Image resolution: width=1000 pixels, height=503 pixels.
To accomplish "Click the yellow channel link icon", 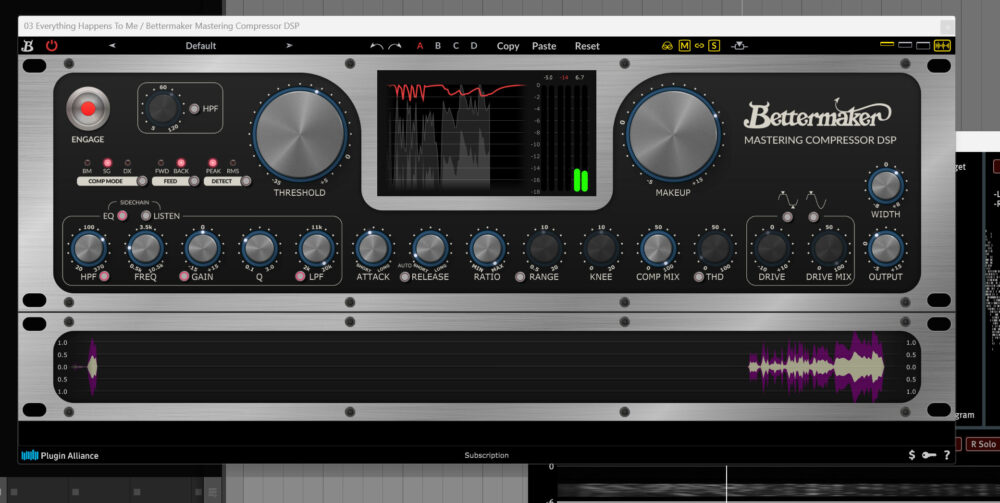I will pos(699,46).
